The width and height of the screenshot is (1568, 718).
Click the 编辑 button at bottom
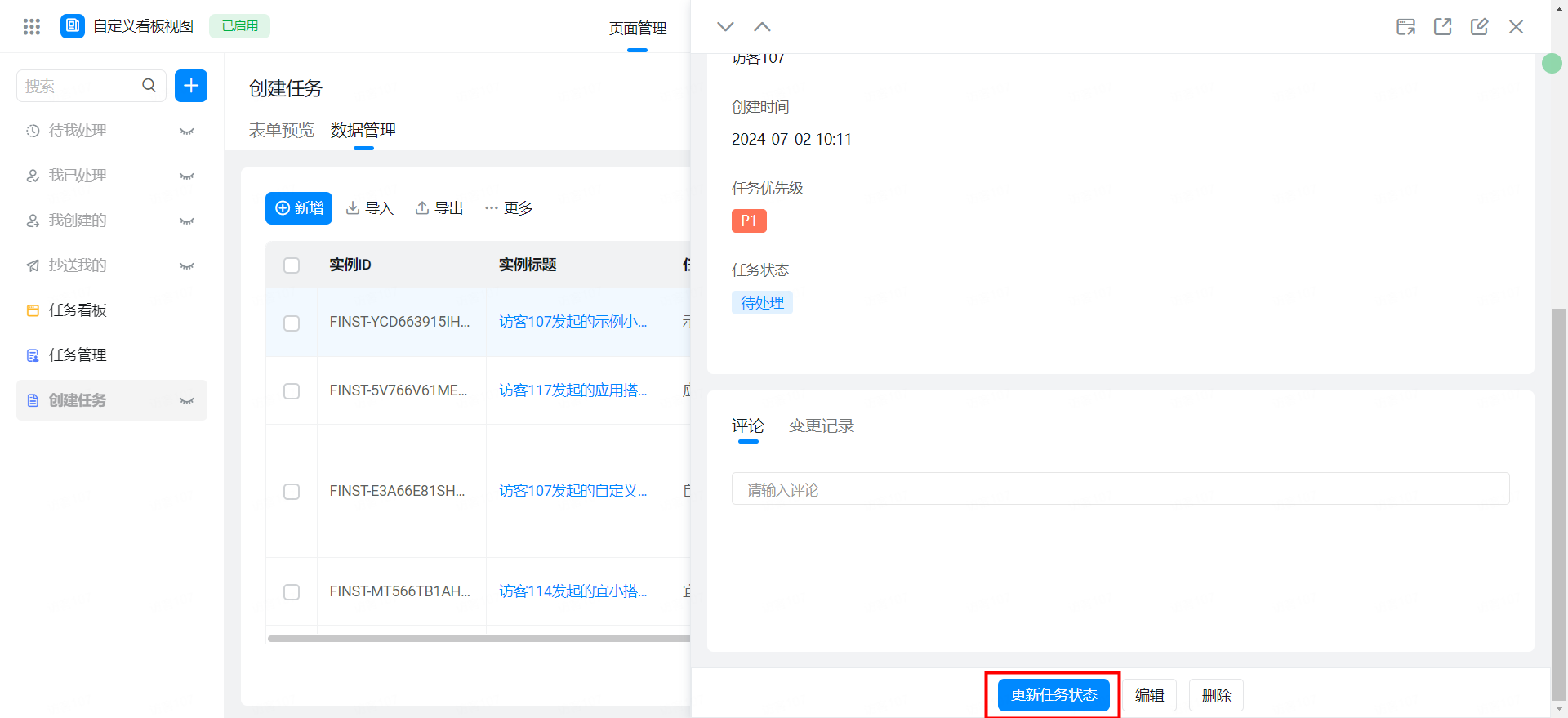(1149, 695)
